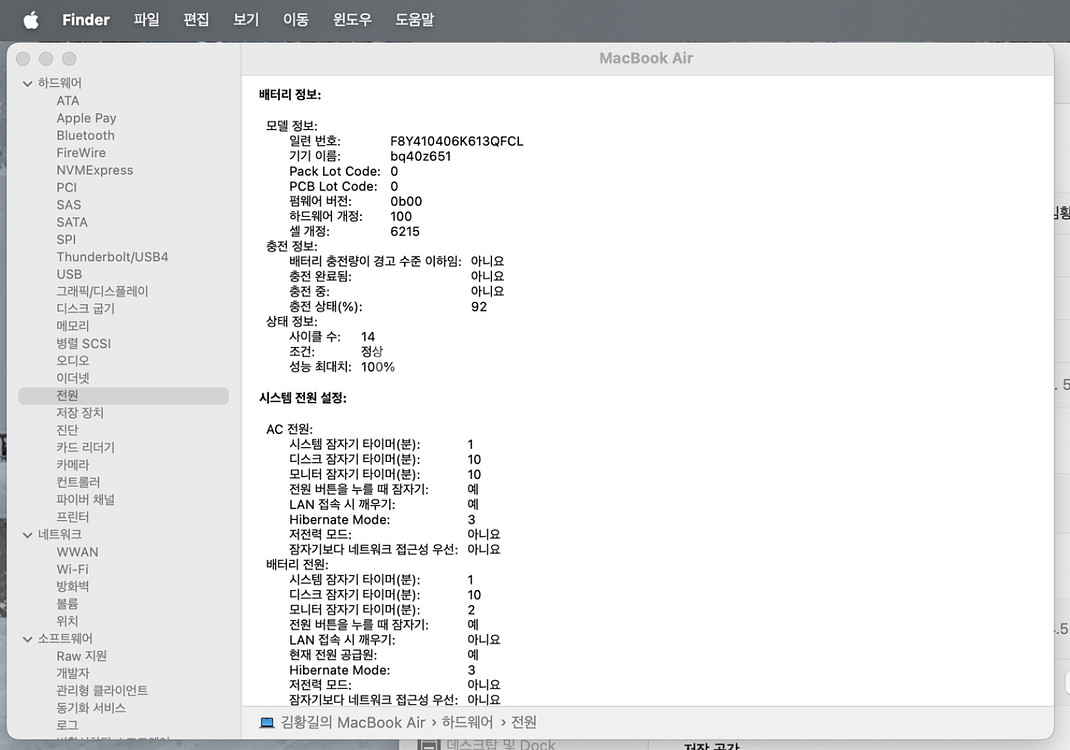Open the 도움말 menu

tap(415, 20)
